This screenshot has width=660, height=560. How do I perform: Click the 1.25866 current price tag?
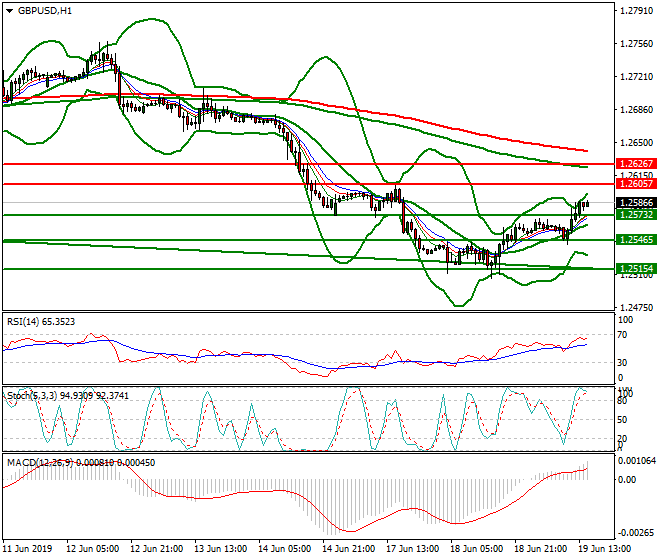[636, 202]
